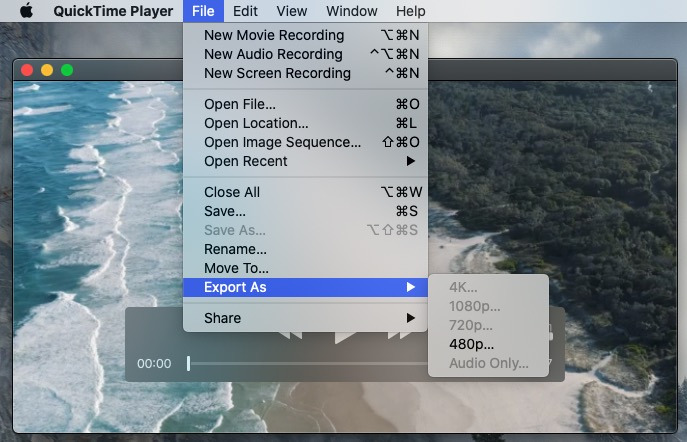Choose Close All from the menu
Image resolution: width=687 pixels, height=442 pixels.
pyautogui.click(x=305, y=192)
